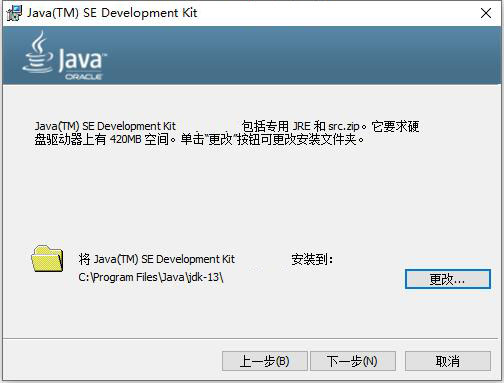
Task: Click the Java Oracle logo in the banner
Action: coord(65,55)
